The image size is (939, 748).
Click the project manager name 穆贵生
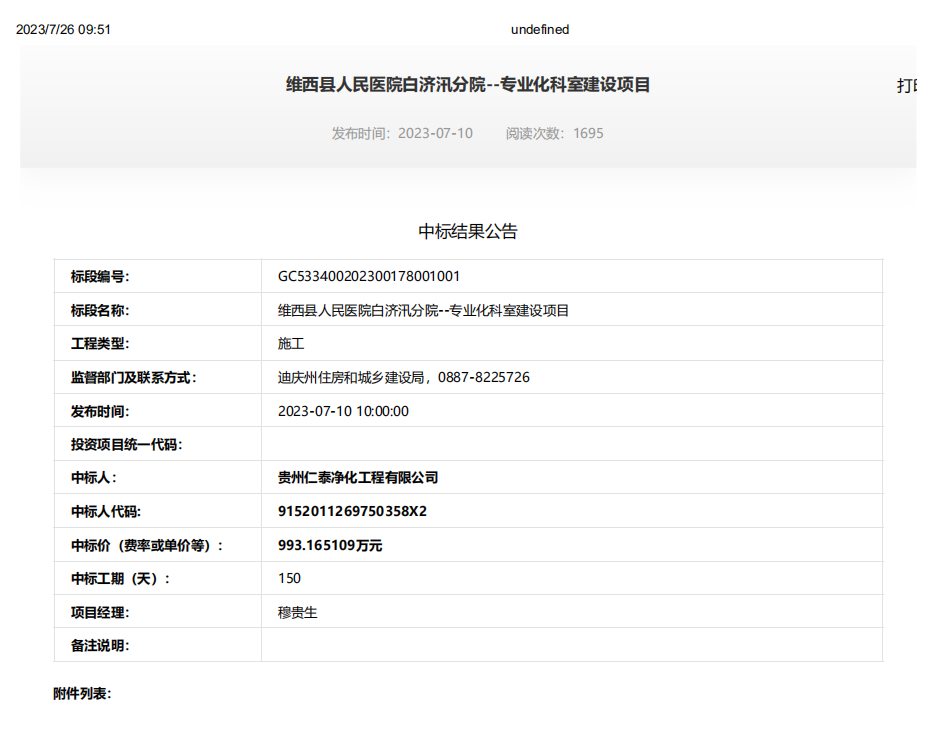pos(297,612)
